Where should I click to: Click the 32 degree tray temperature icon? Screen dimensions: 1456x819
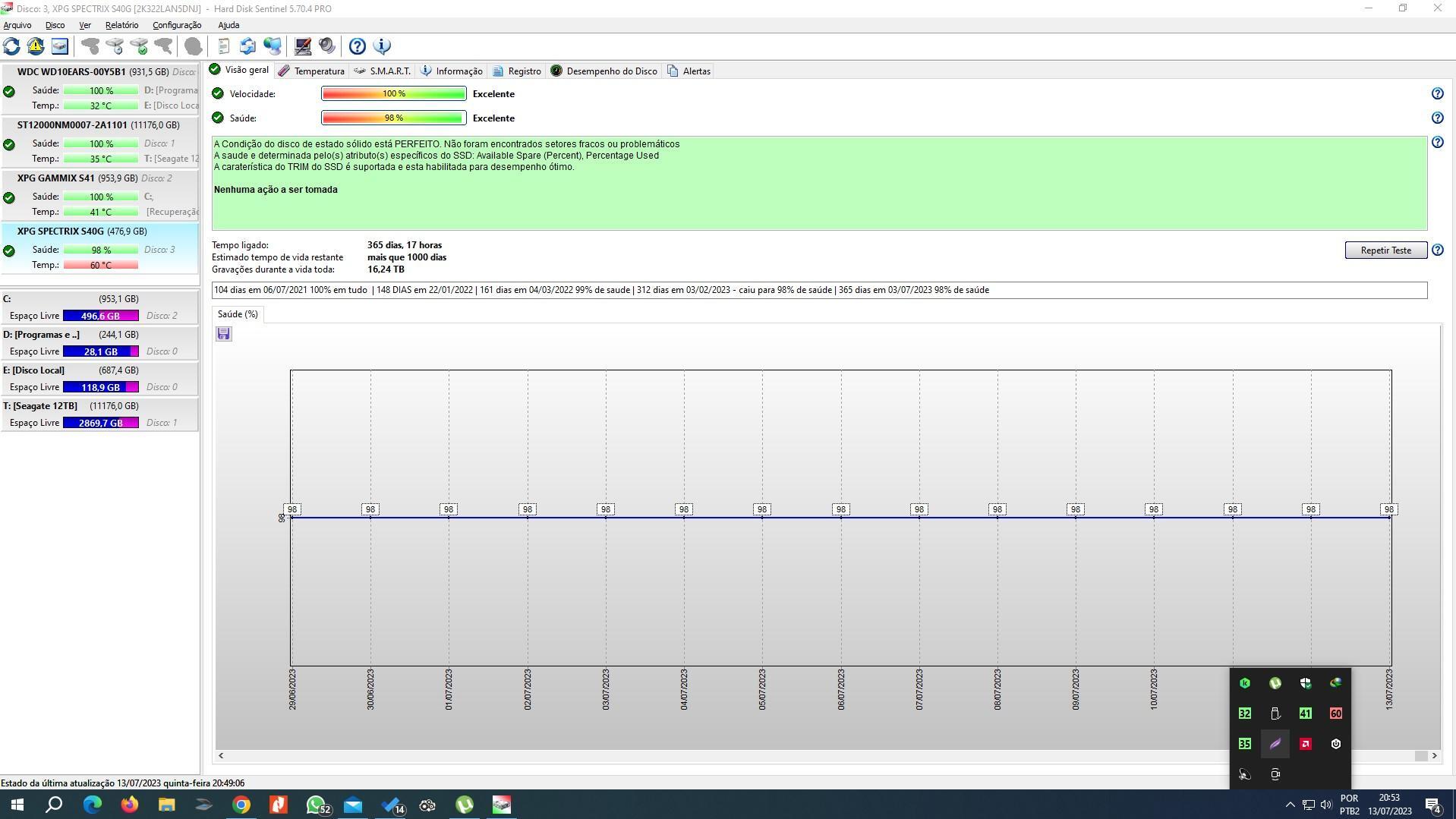click(1244, 713)
